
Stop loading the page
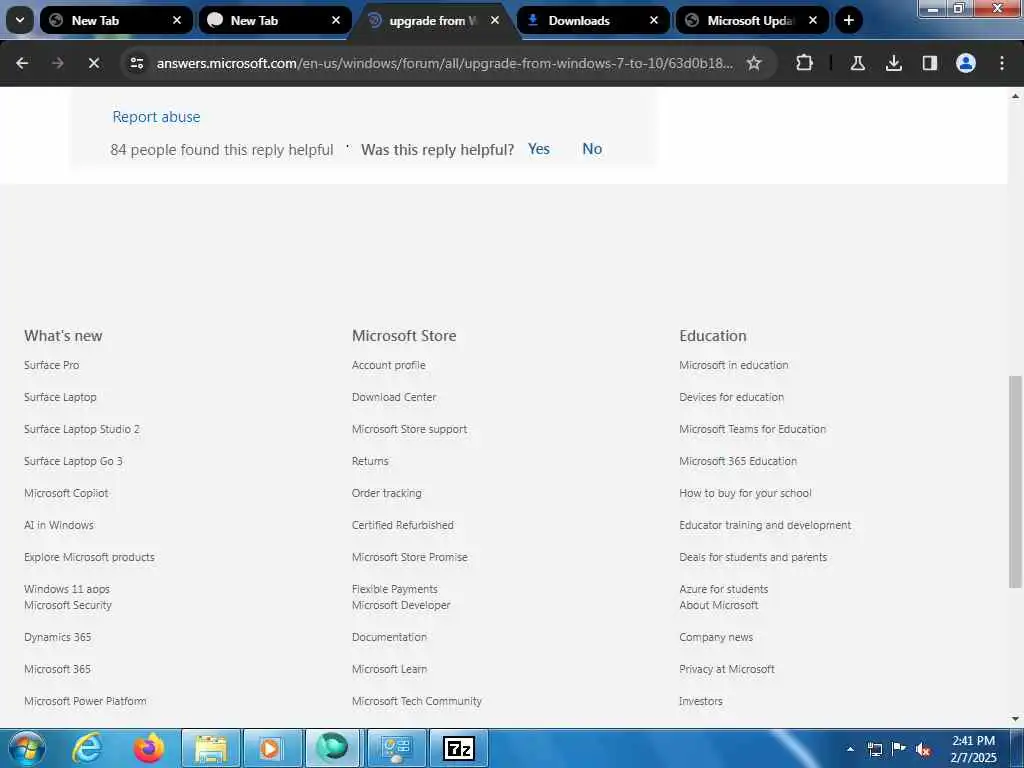pyautogui.click(x=93, y=63)
